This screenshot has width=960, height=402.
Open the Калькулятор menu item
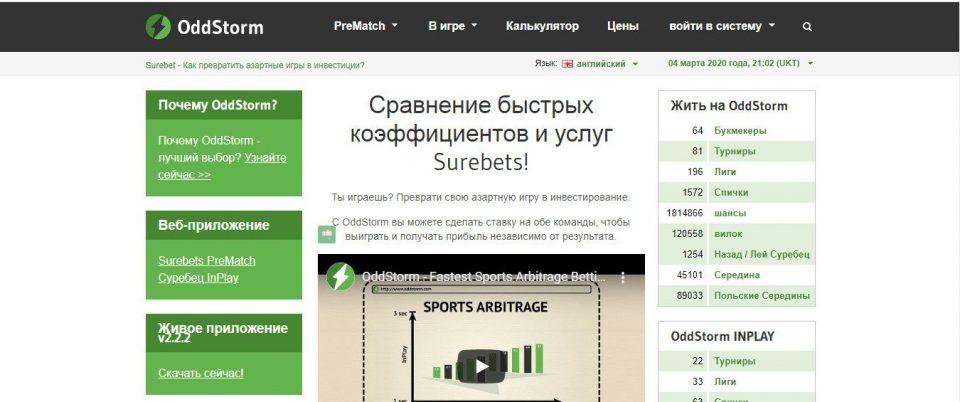(x=542, y=26)
